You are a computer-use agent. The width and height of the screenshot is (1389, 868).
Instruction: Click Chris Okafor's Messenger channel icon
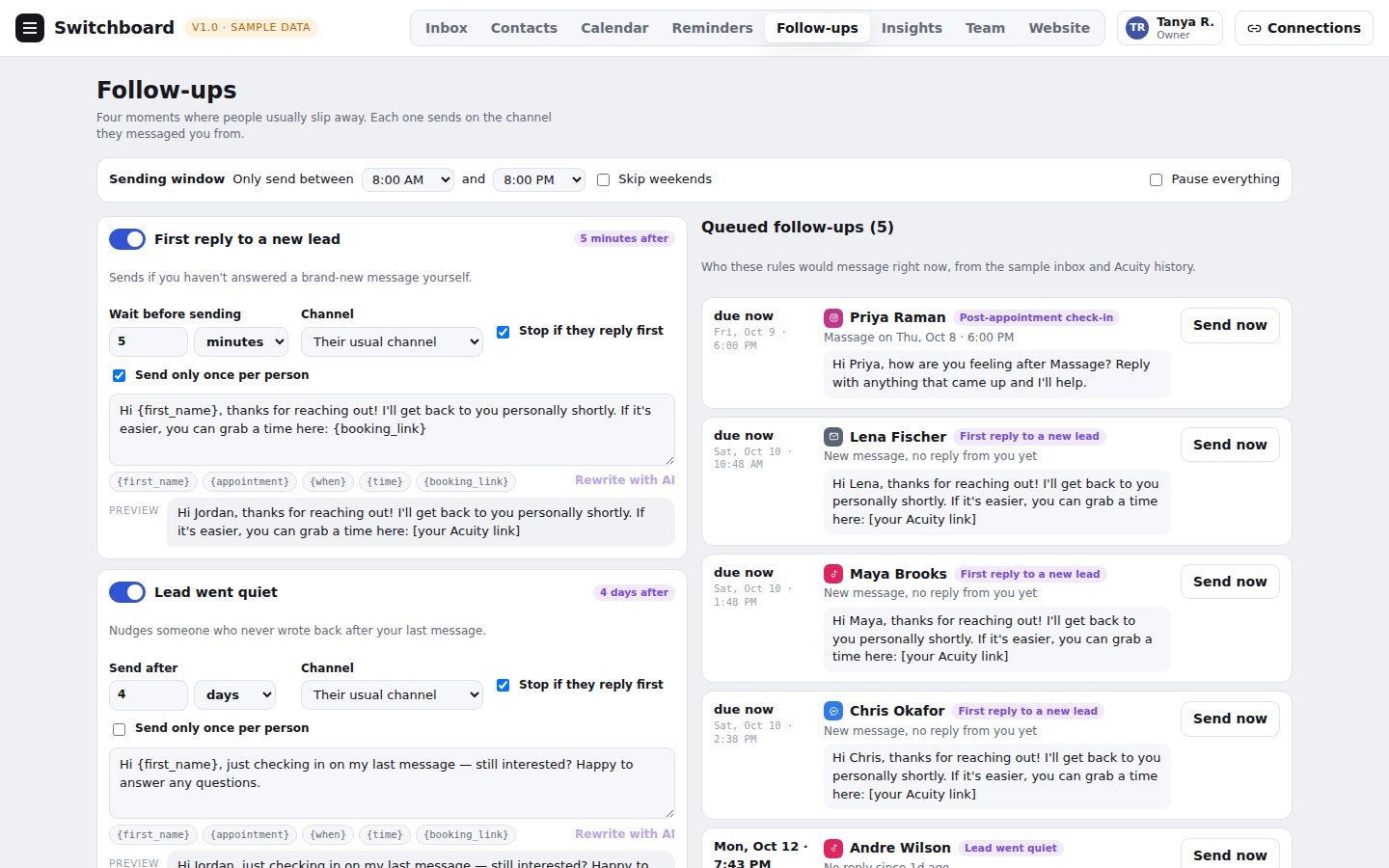(x=833, y=711)
